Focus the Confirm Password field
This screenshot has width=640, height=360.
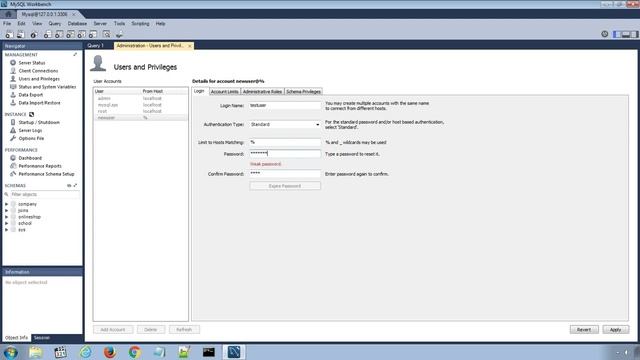(x=285, y=174)
